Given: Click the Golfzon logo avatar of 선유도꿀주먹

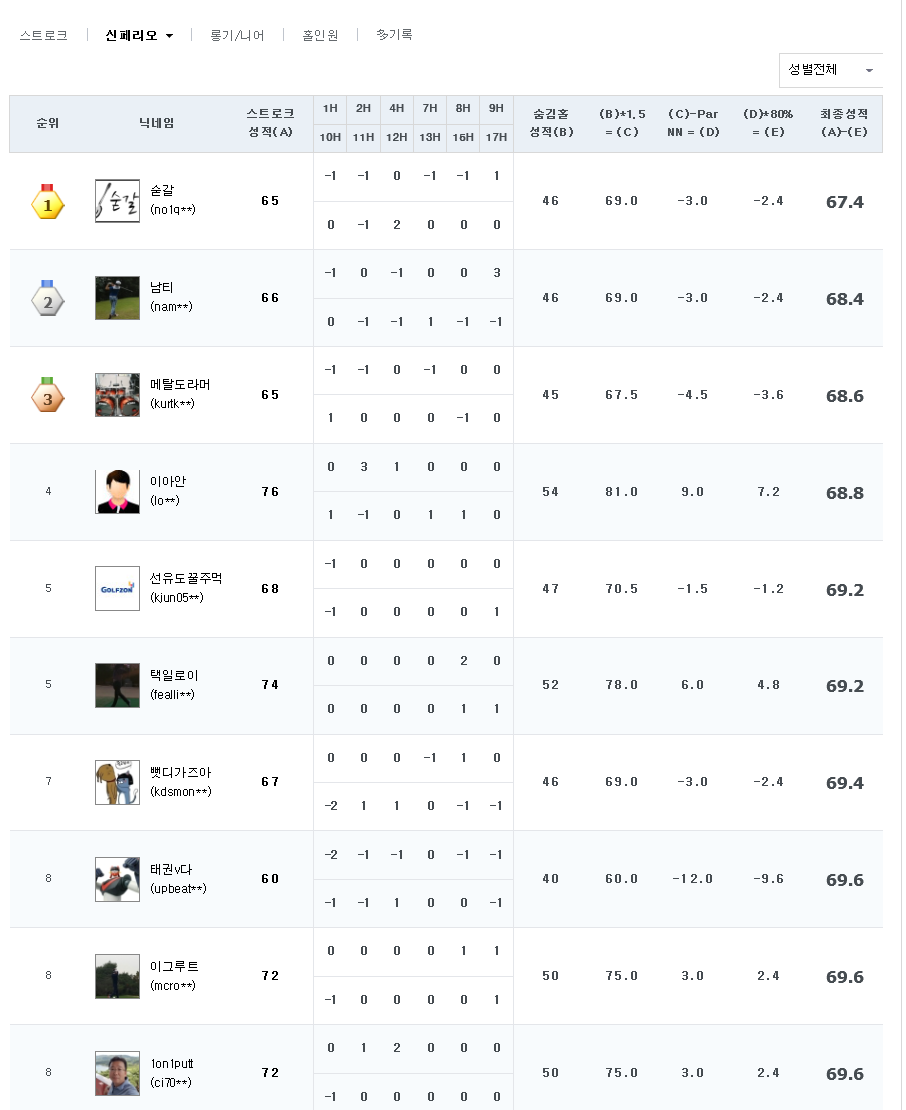Looking at the screenshot, I should pyautogui.click(x=117, y=589).
